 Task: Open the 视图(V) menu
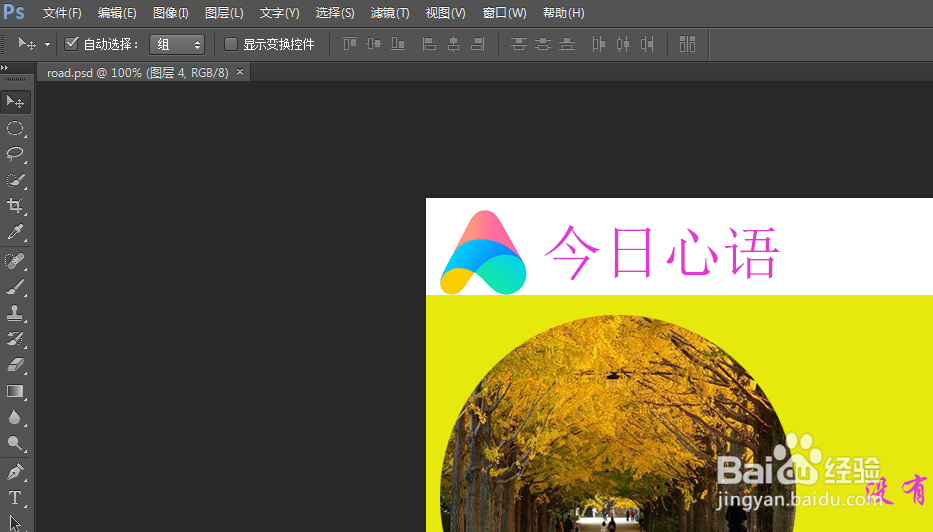click(x=446, y=12)
